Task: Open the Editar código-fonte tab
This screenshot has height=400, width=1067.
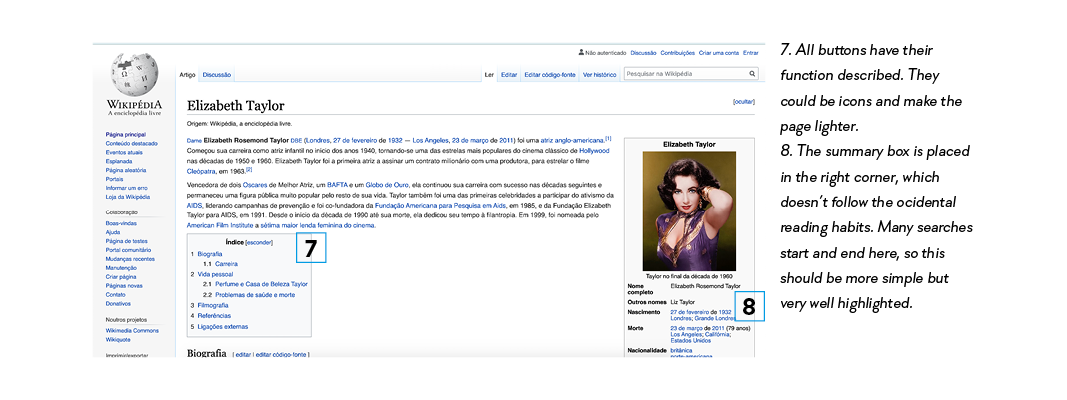Action: point(550,75)
